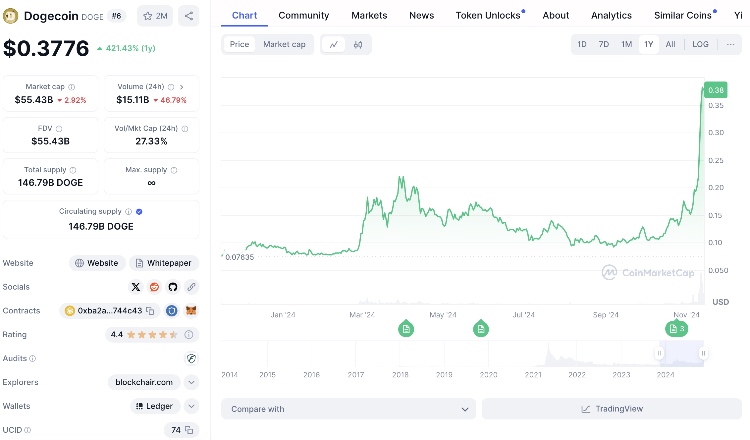Open the Whitepaper link

(164, 263)
